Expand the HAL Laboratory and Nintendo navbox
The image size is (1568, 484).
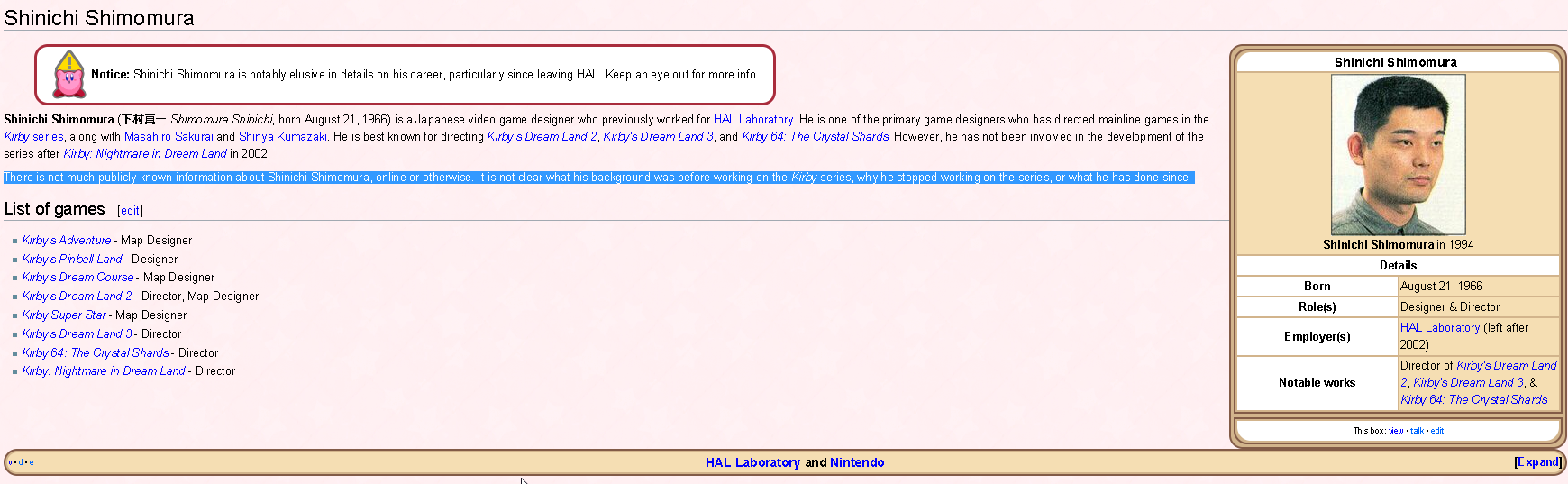click(x=1537, y=462)
